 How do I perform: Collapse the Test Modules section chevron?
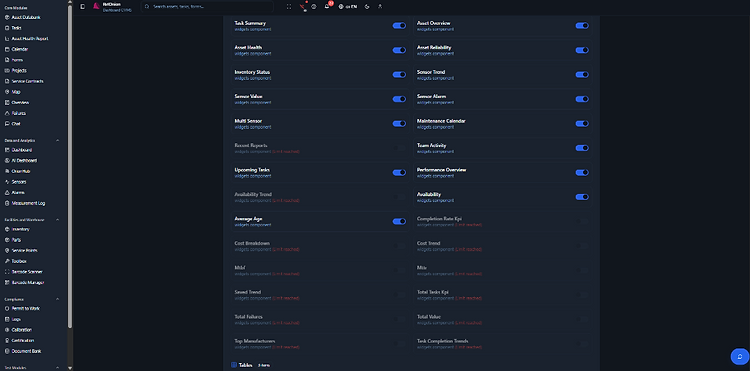[x=58, y=368]
